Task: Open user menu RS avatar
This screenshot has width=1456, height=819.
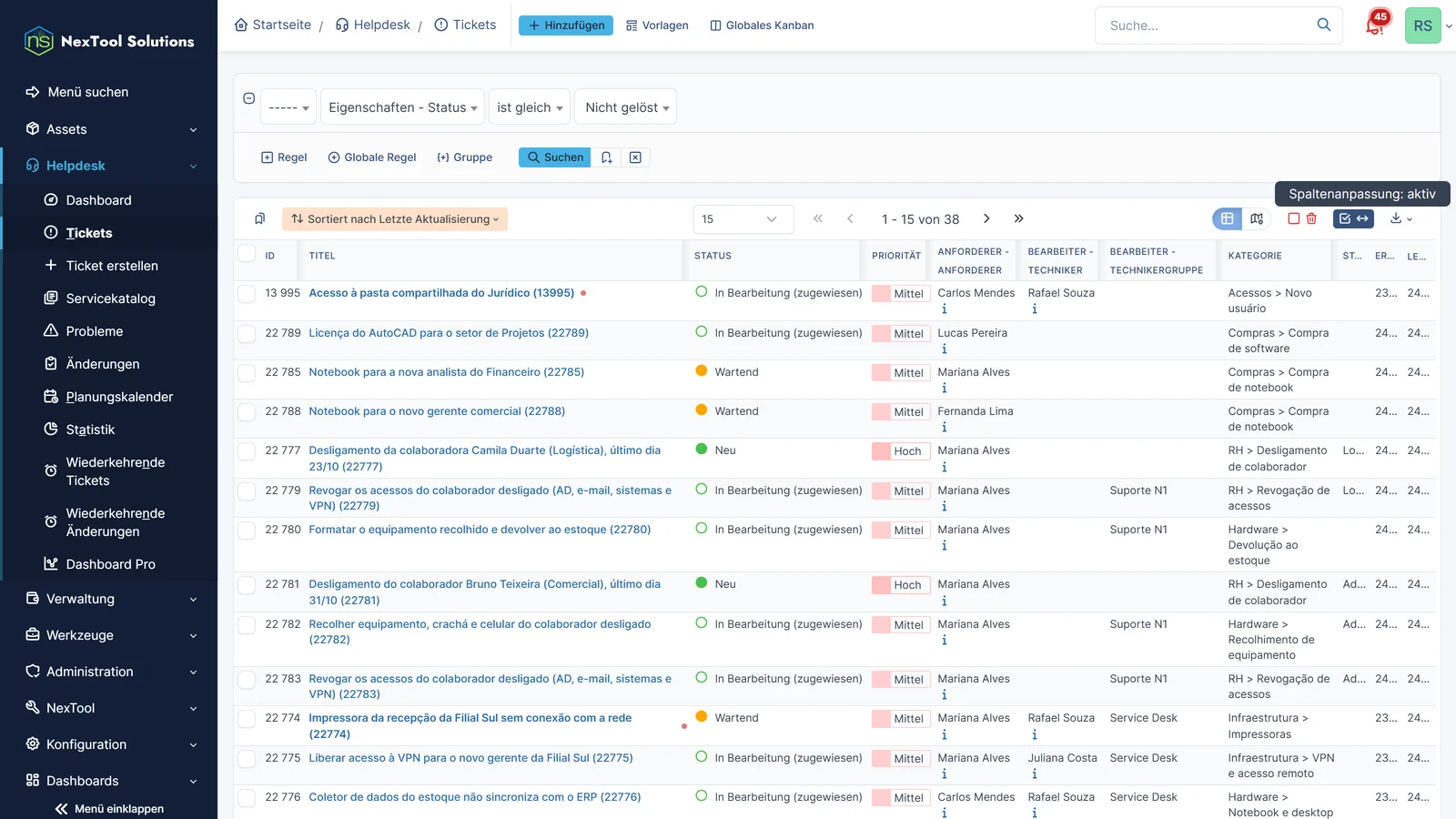Action: 1423,25
